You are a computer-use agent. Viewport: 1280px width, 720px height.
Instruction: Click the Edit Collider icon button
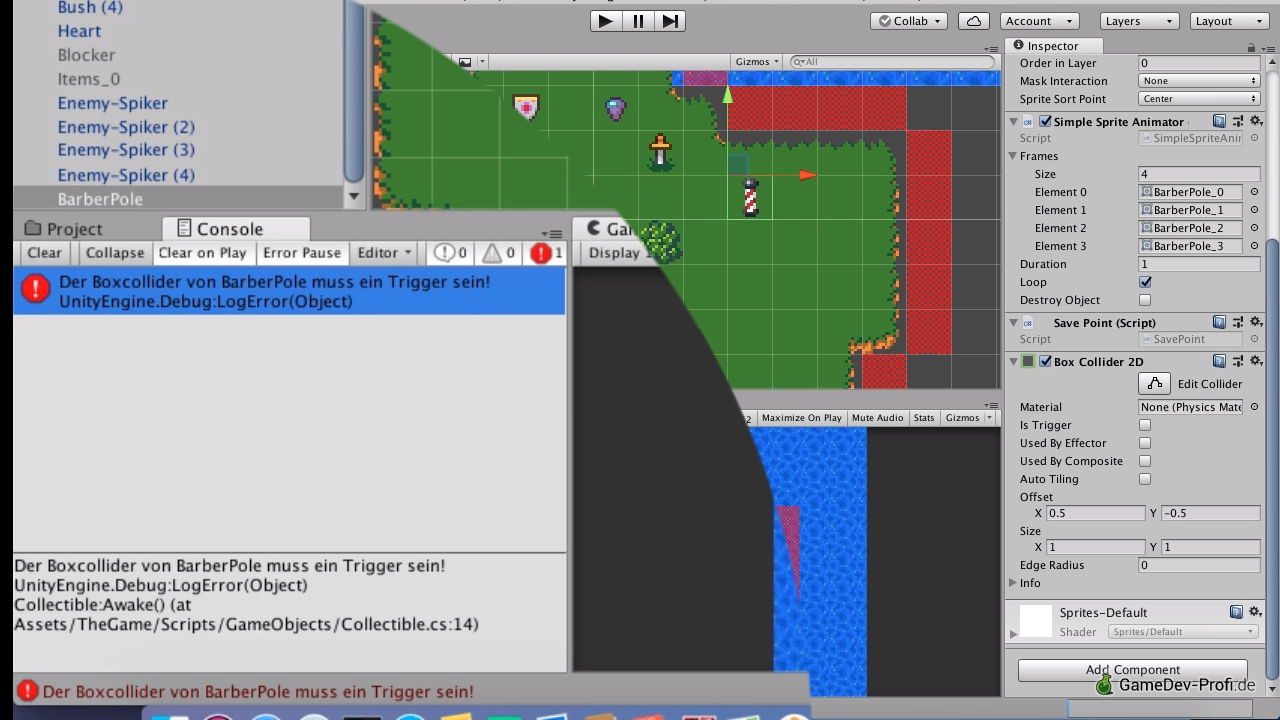click(1155, 384)
